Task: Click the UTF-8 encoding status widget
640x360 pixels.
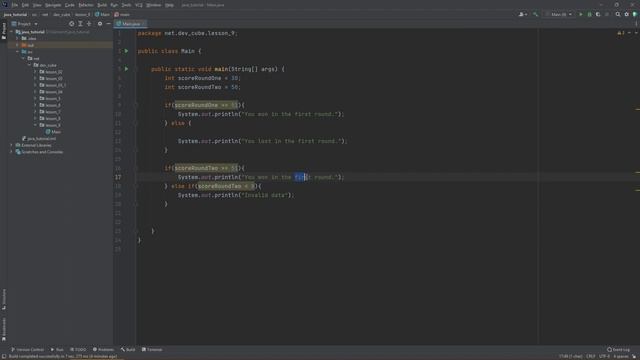Action: click(604, 356)
